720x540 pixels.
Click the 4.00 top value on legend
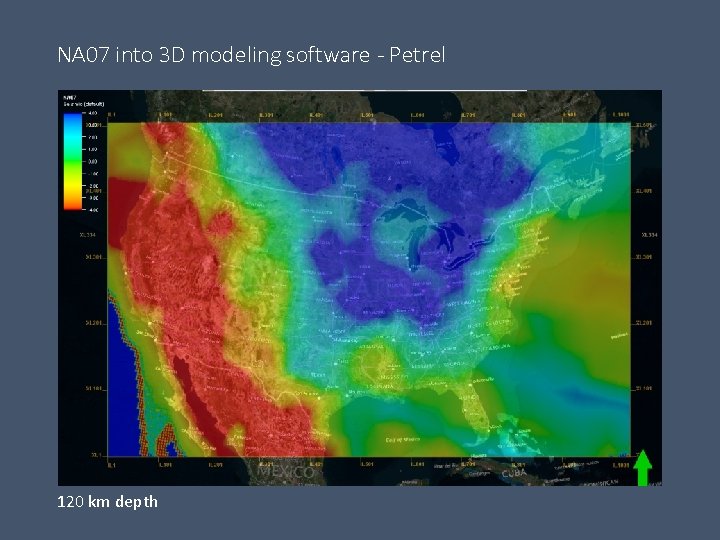point(92,113)
